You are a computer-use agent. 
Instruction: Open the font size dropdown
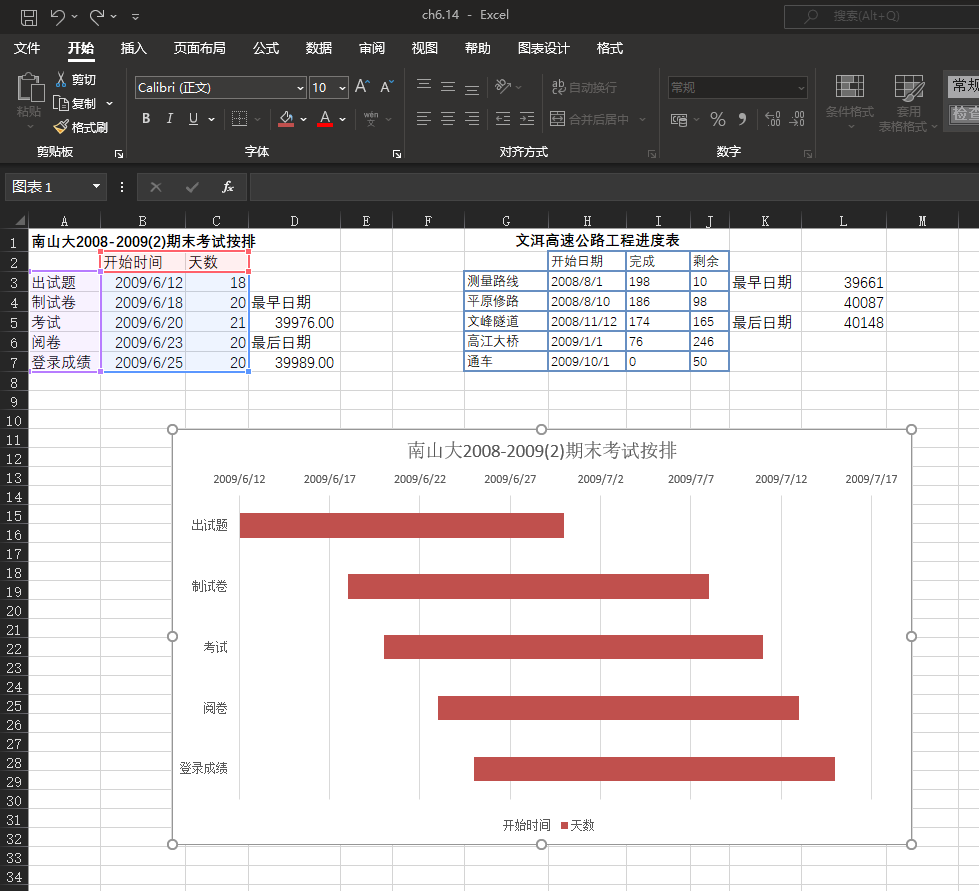coord(342,88)
